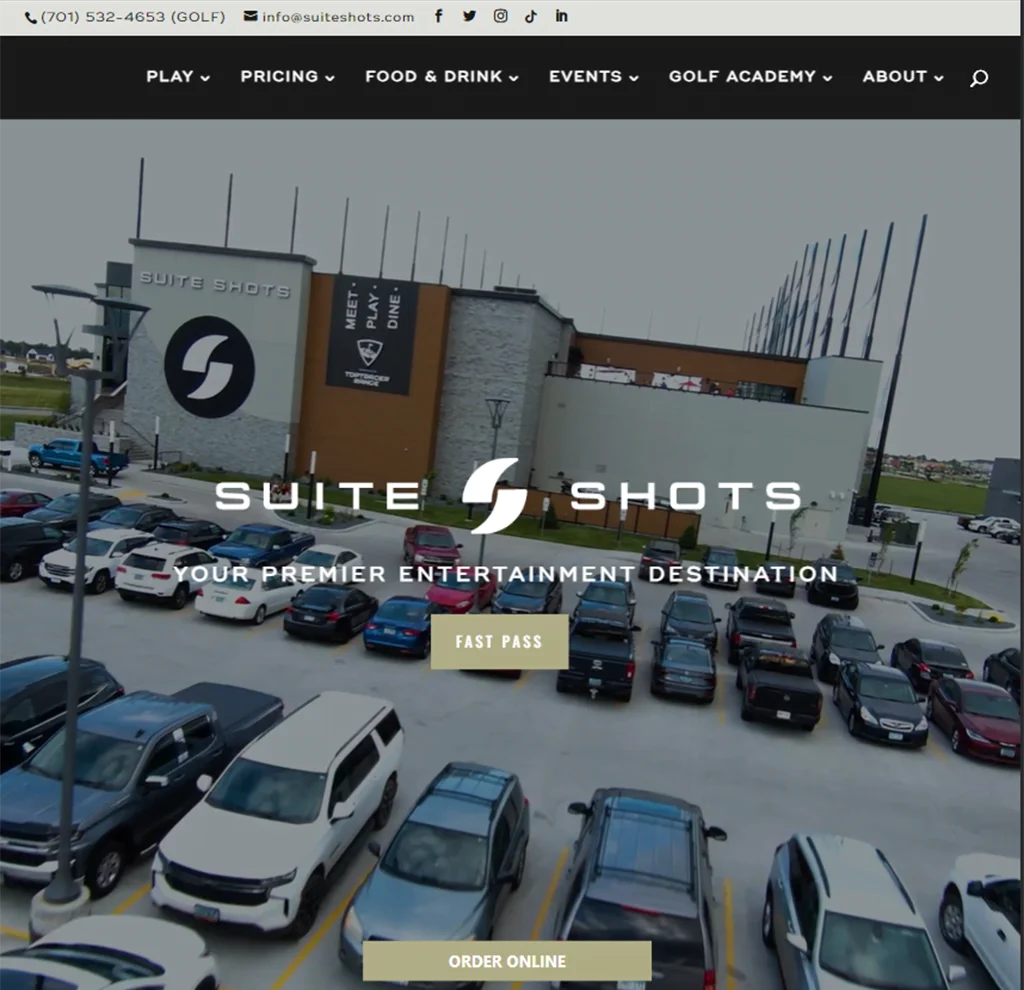Click the envelope email icon

[251, 16]
